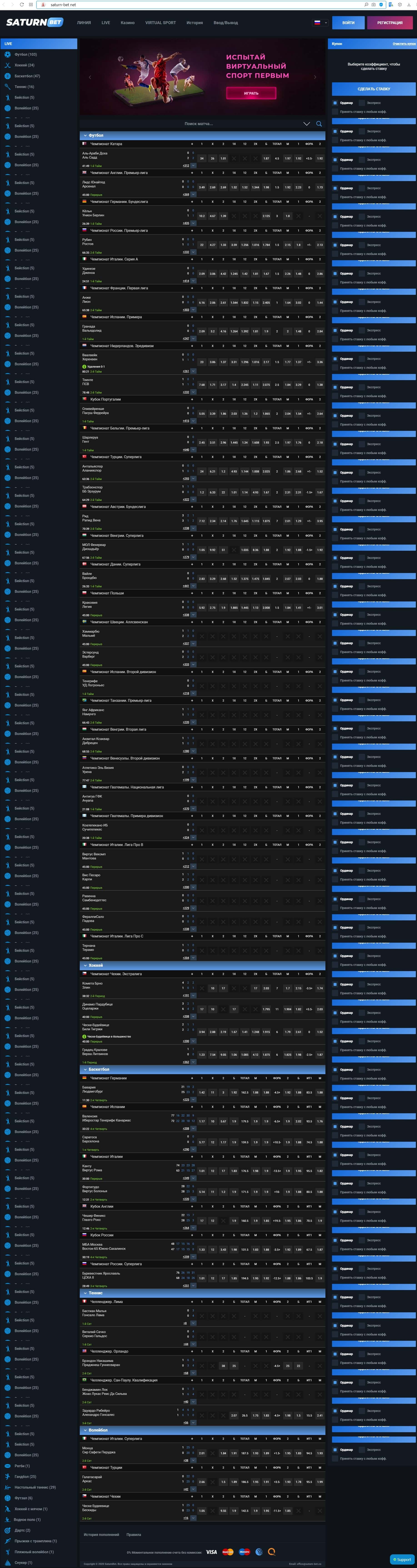
Task: Tick Ординар checkbox directly under СДЕЛАТЬ СТАВКУ
Action: [335, 103]
